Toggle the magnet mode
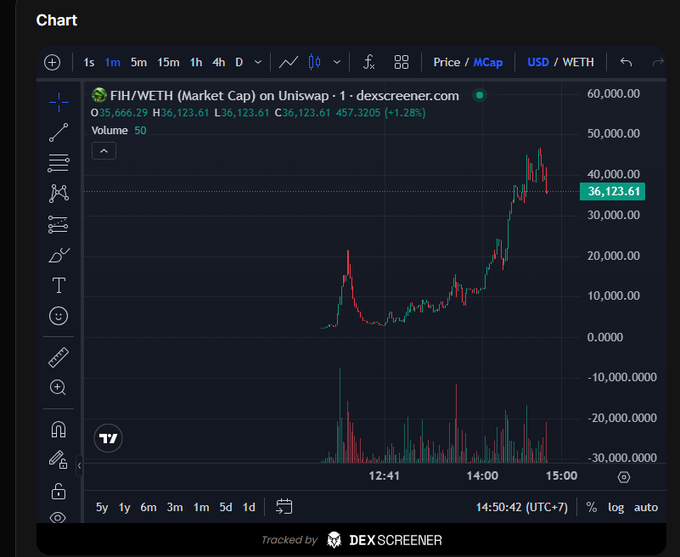Viewport: 680px width, 557px height. click(59, 429)
